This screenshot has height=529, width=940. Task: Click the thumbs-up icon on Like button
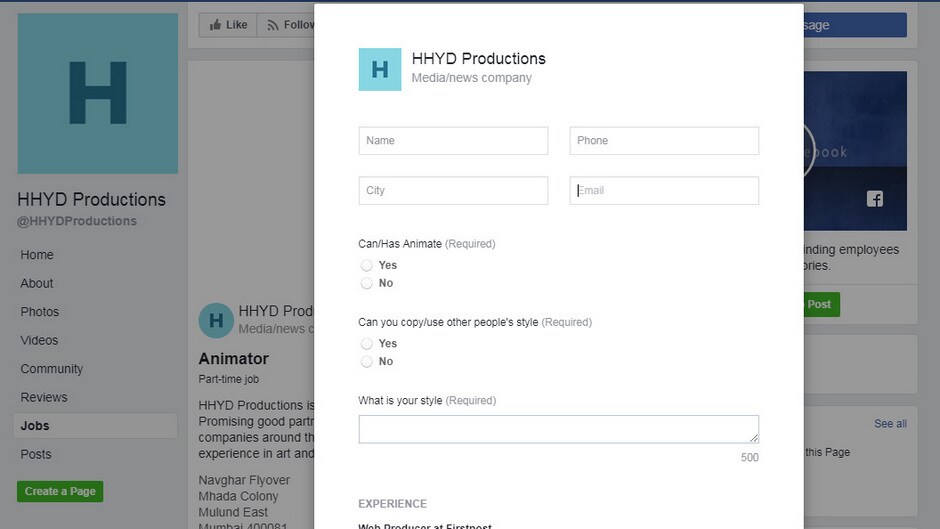point(215,25)
